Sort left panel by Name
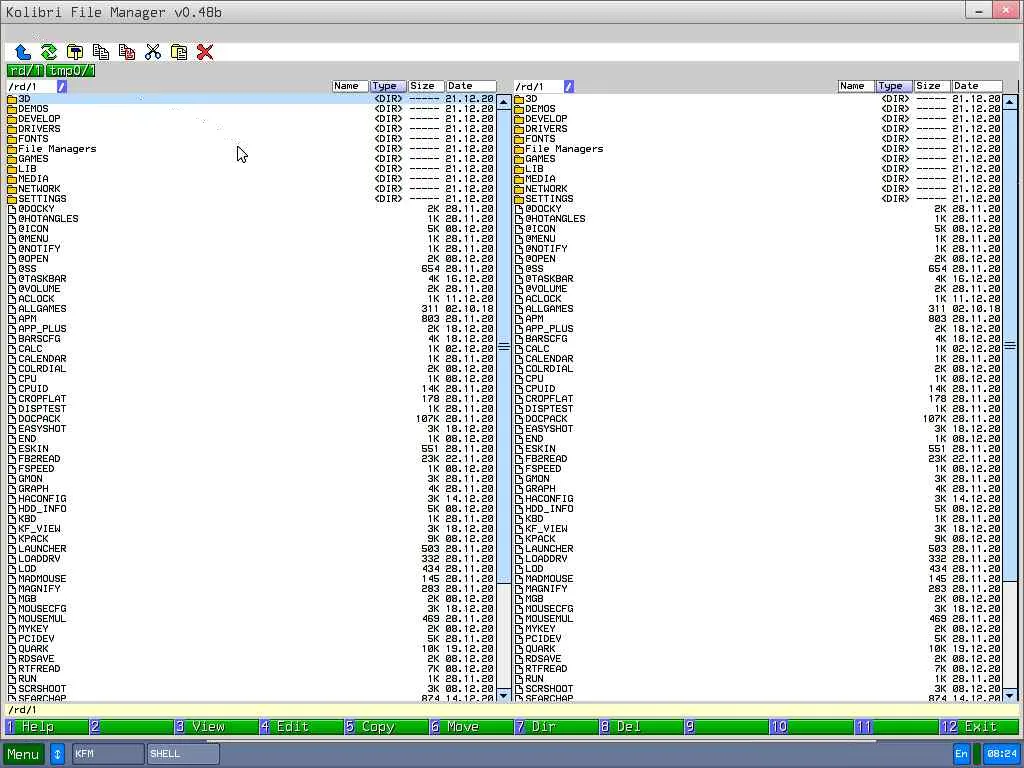The height and width of the screenshot is (768, 1024). click(x=350, y=86)
